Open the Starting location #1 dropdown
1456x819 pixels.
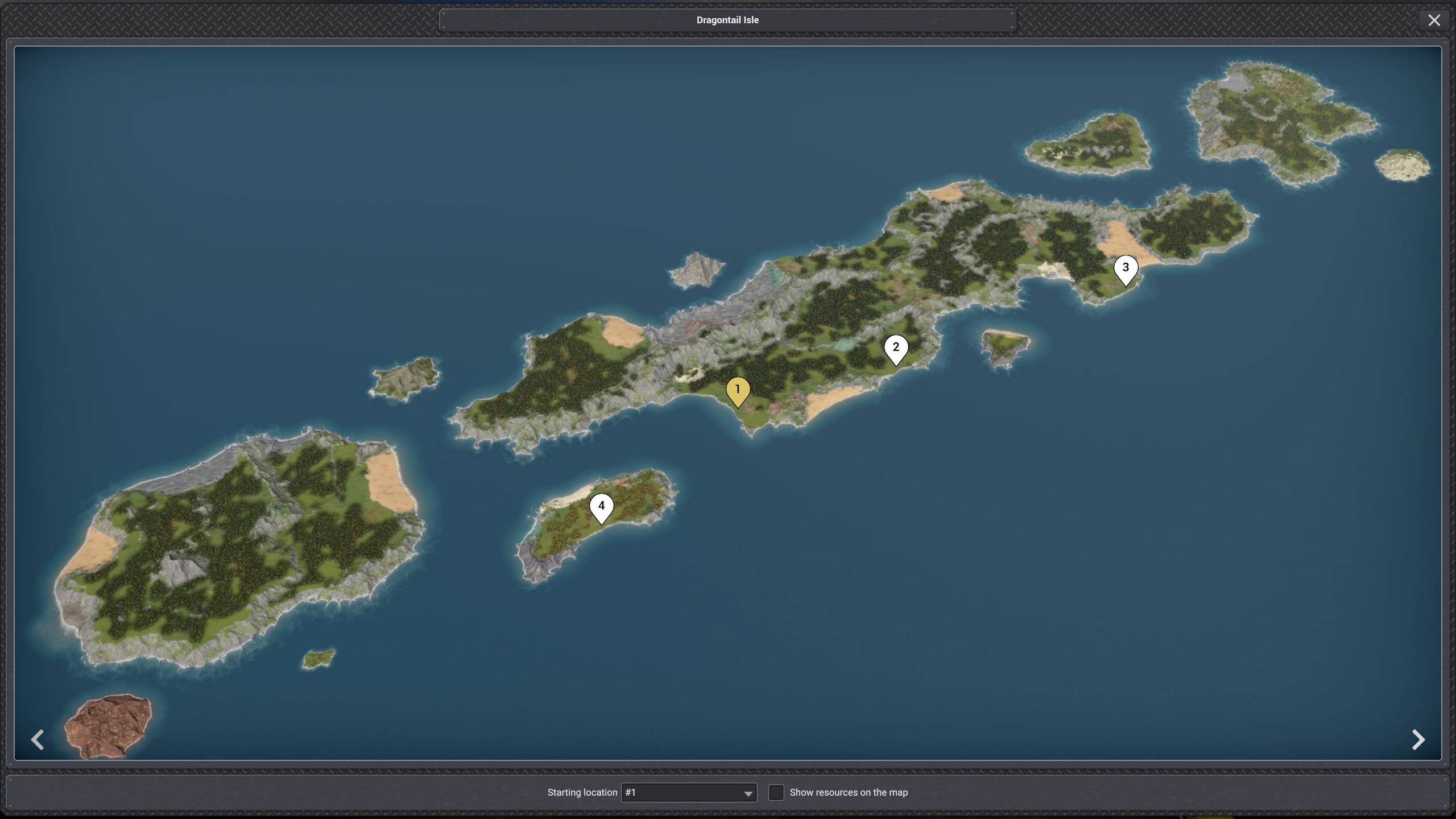point(682,792)
